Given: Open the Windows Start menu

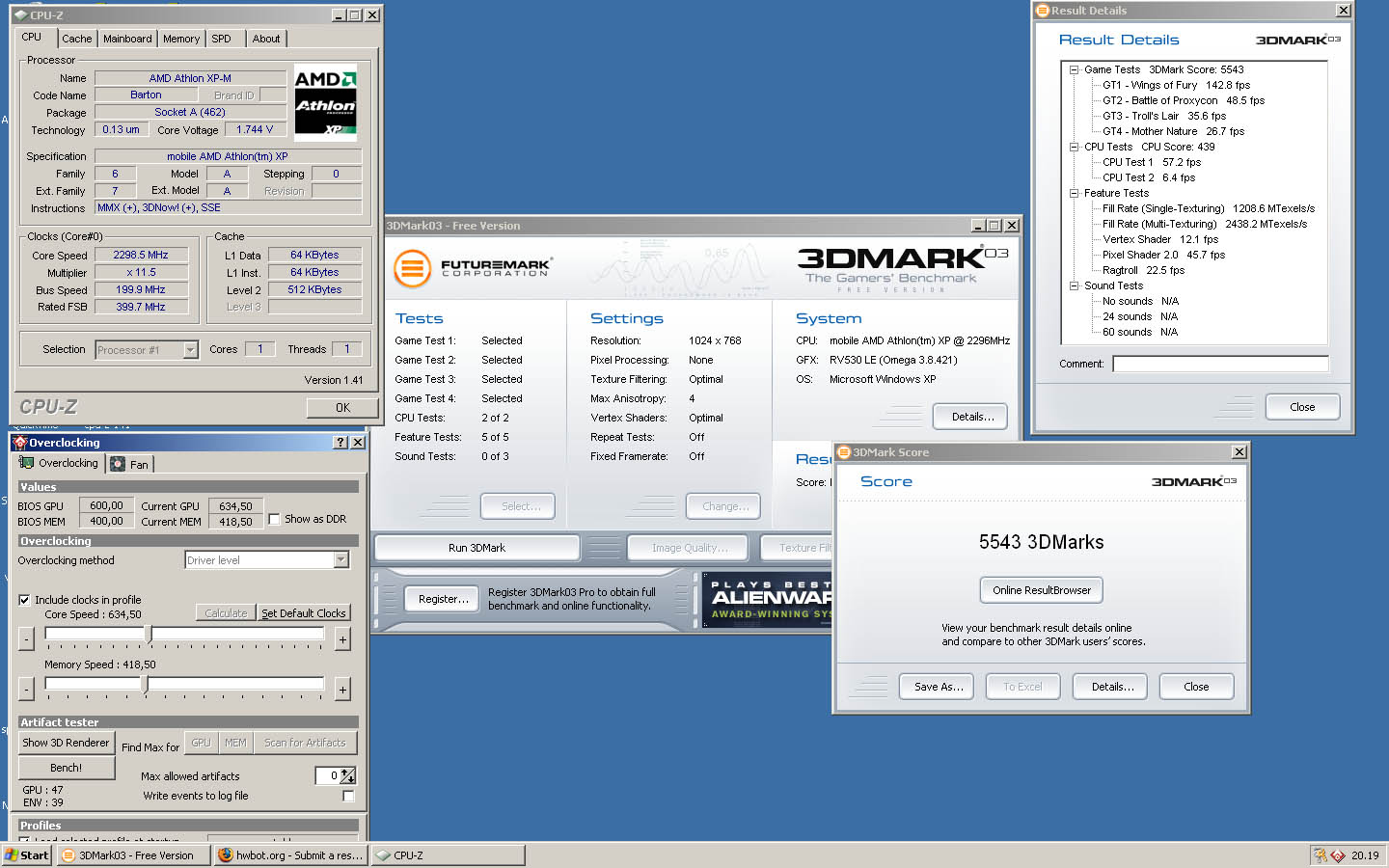Looking at the screenshot, I should [x=27, y=855].
